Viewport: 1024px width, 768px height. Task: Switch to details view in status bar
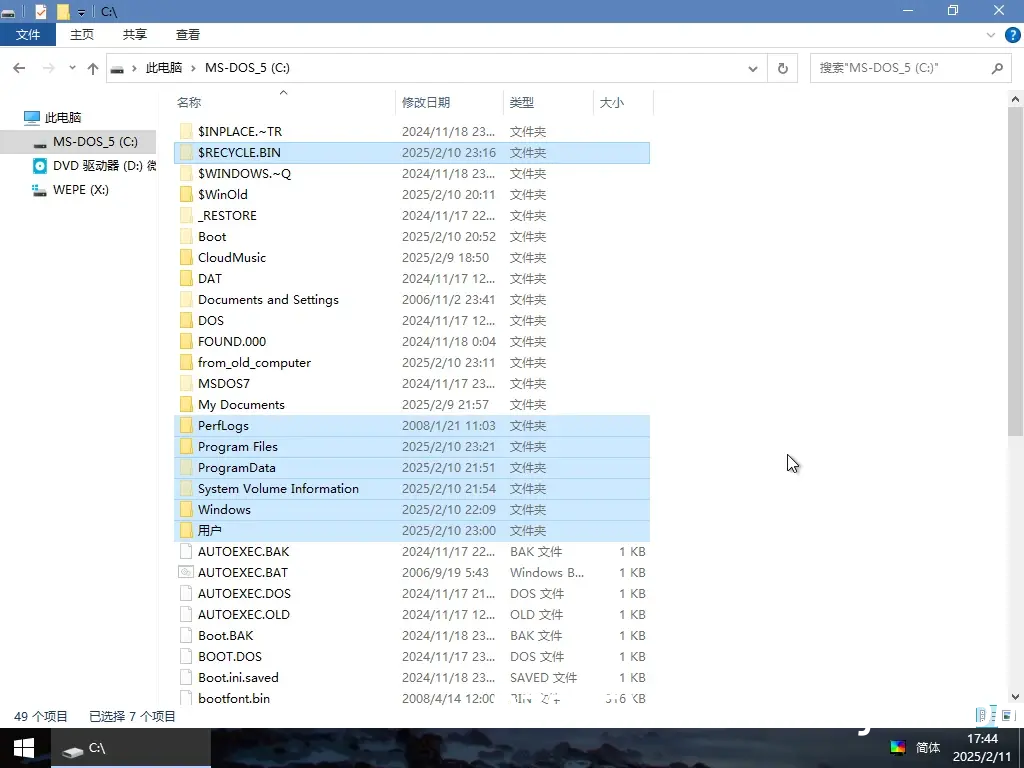point(985,716)
